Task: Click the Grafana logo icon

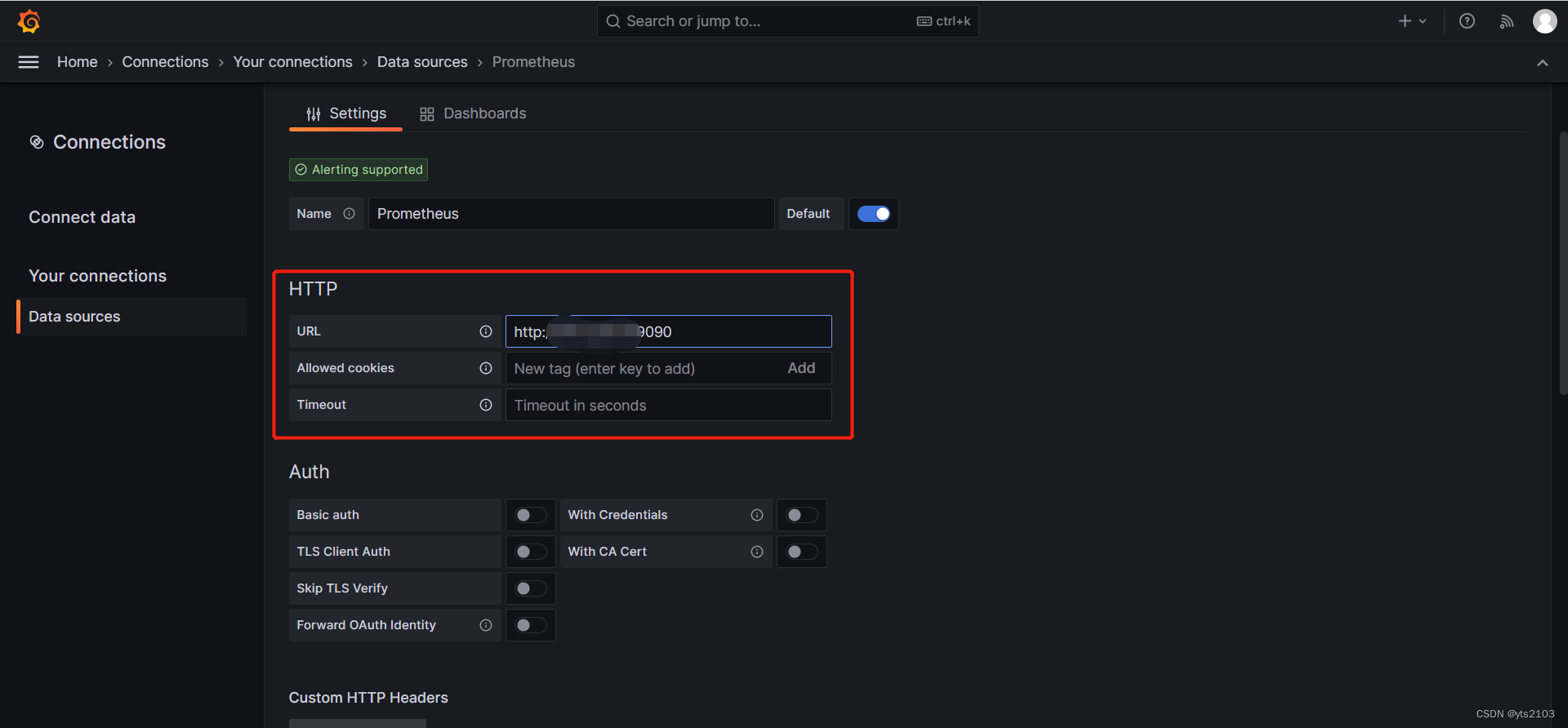Action: [29, 21]
